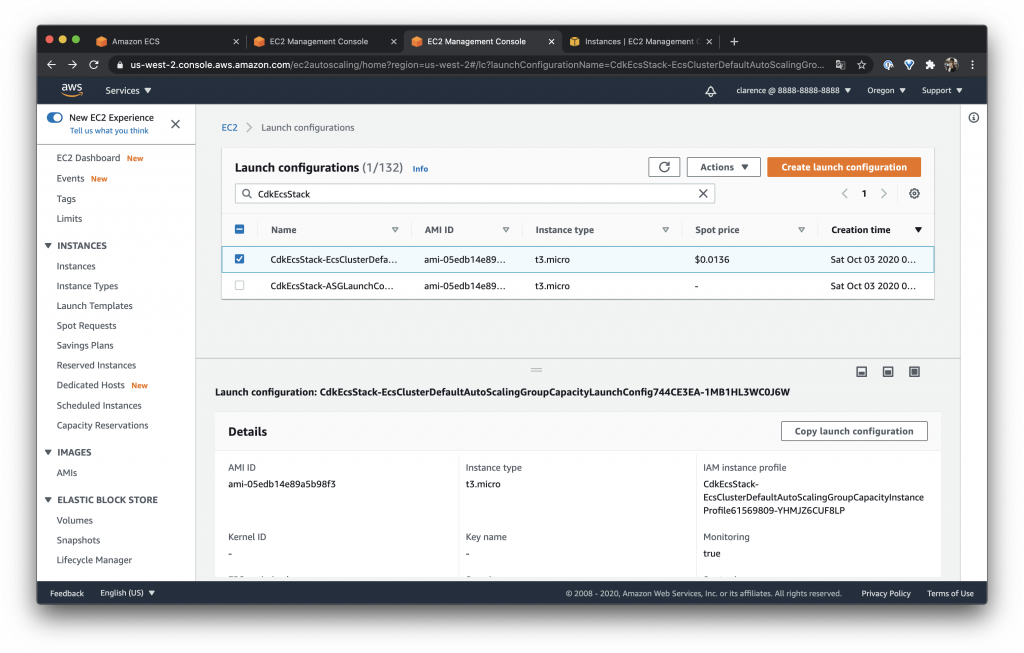Image resolution: width=1024 pixels, height=653 pixels.
Task: Click the split panel resize handle
Action: pos(536,370)
